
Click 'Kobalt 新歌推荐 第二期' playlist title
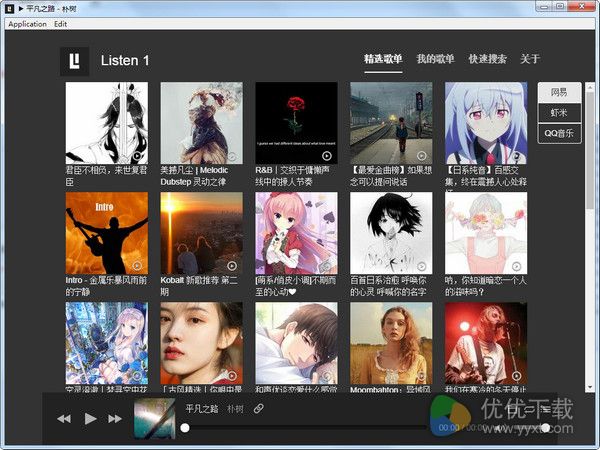(x=199, y=286)
